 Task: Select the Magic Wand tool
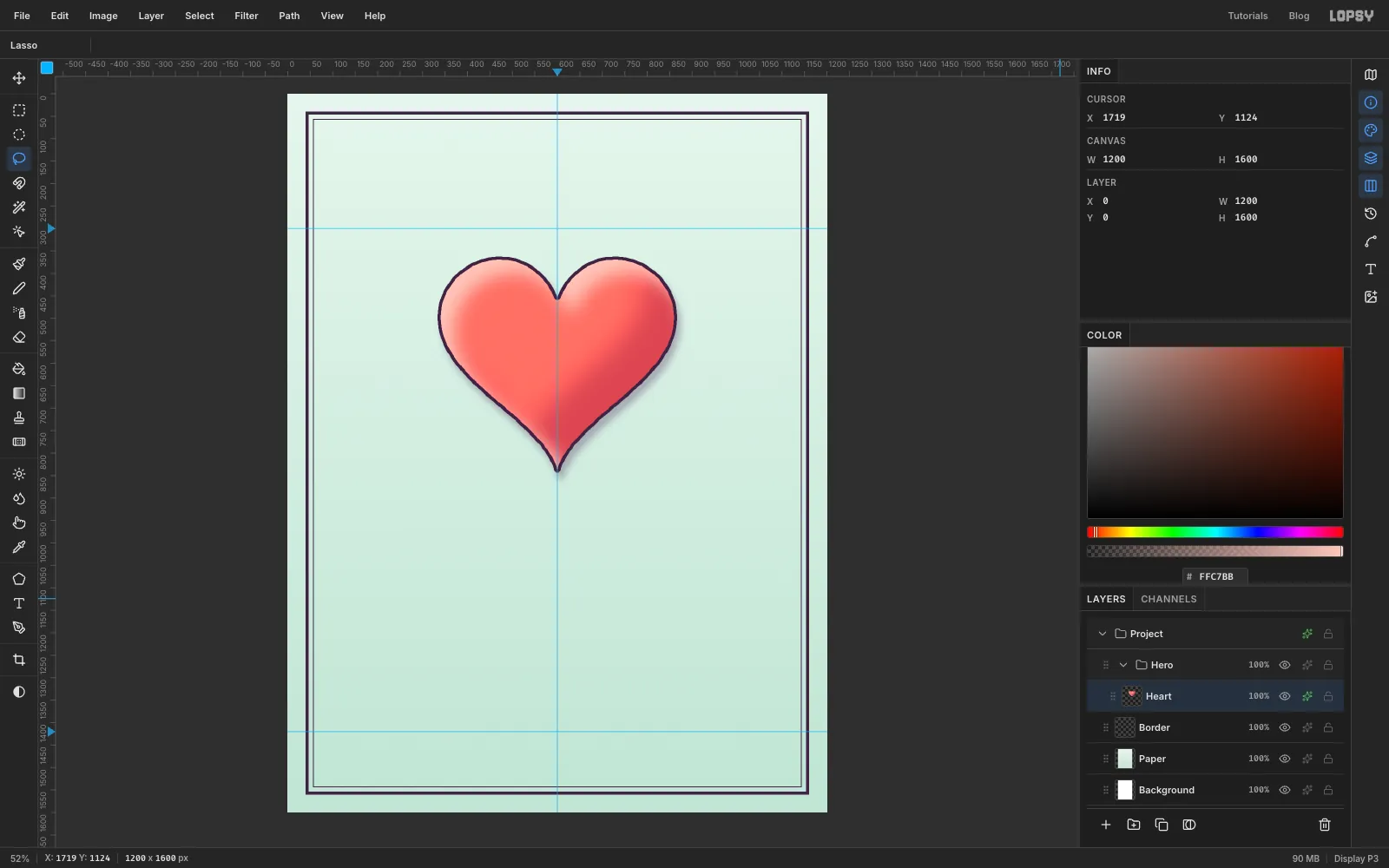[19, 207]
